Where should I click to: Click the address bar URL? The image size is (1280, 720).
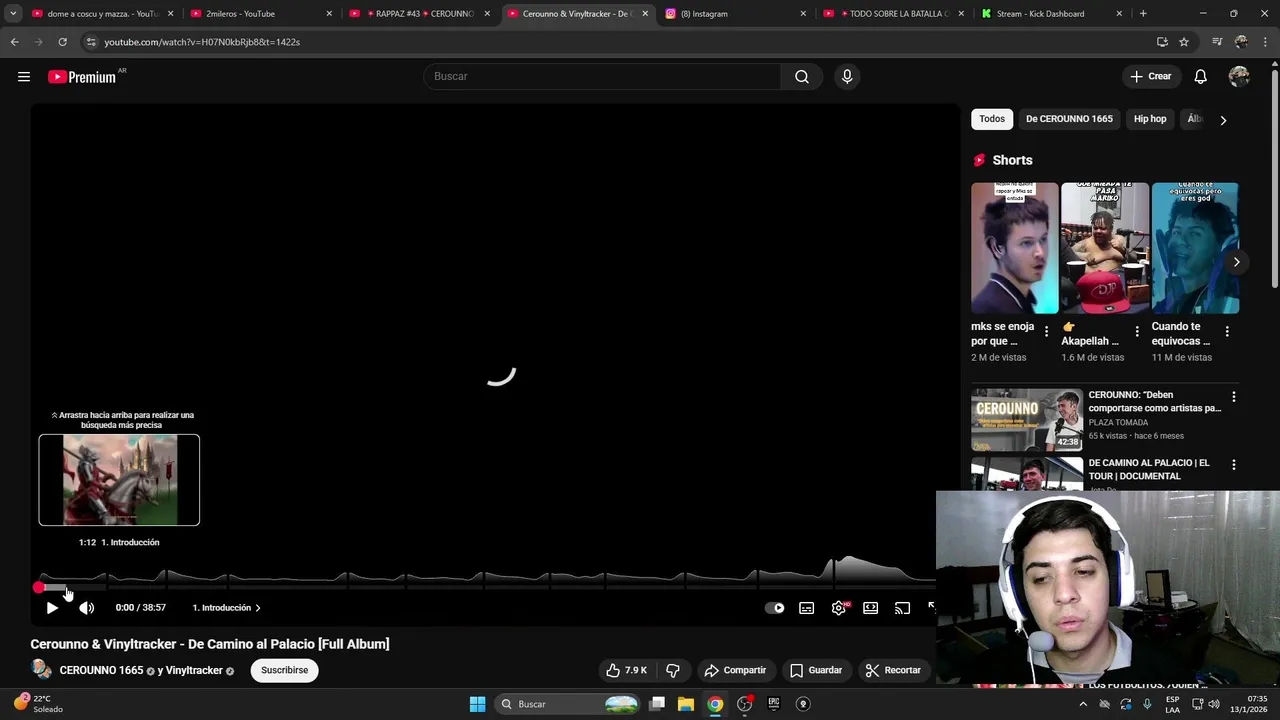(x=202, y=42)
